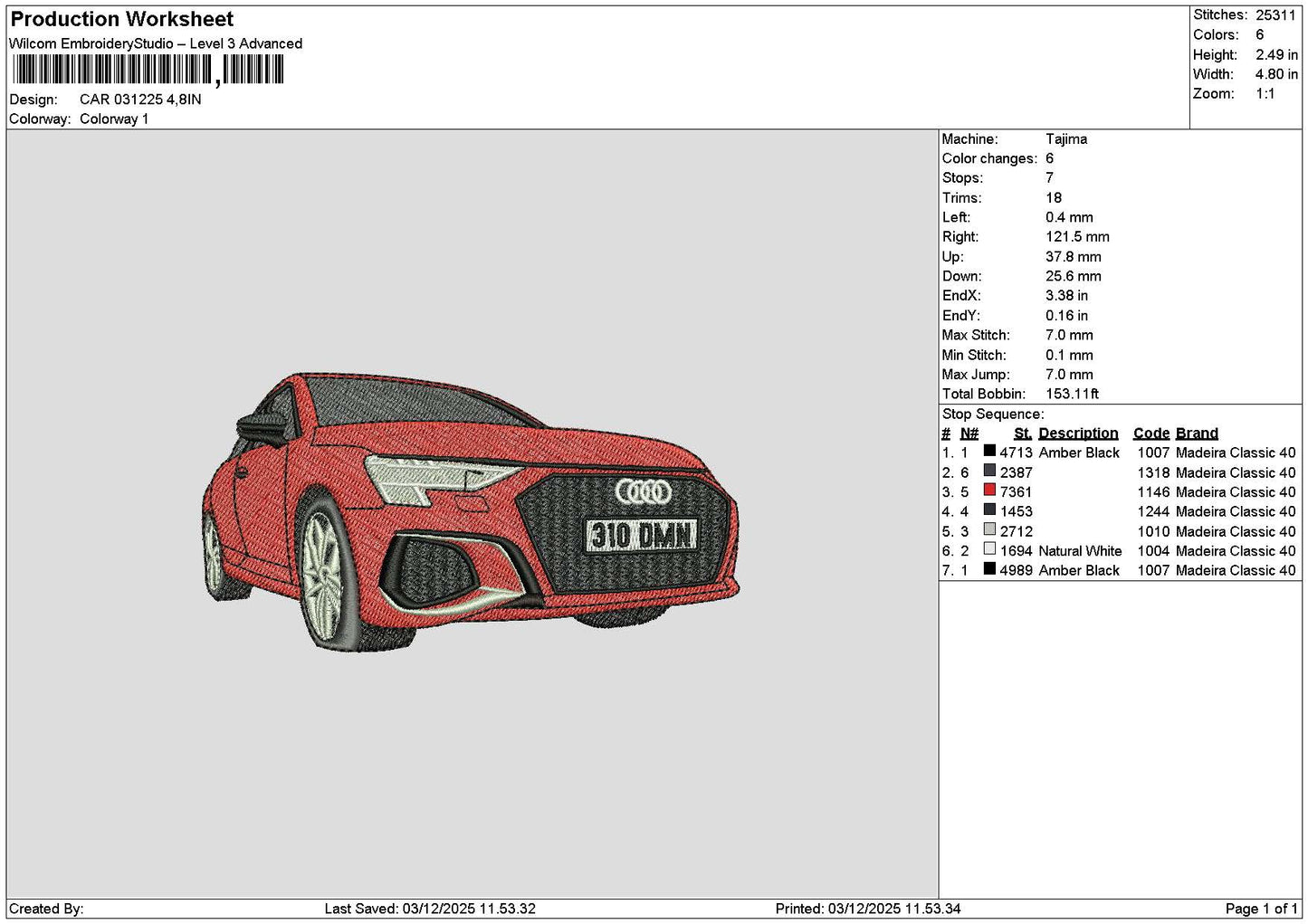Click the red car embroidery design preview
Viewport: 1308px width, 924px height.
471,512
